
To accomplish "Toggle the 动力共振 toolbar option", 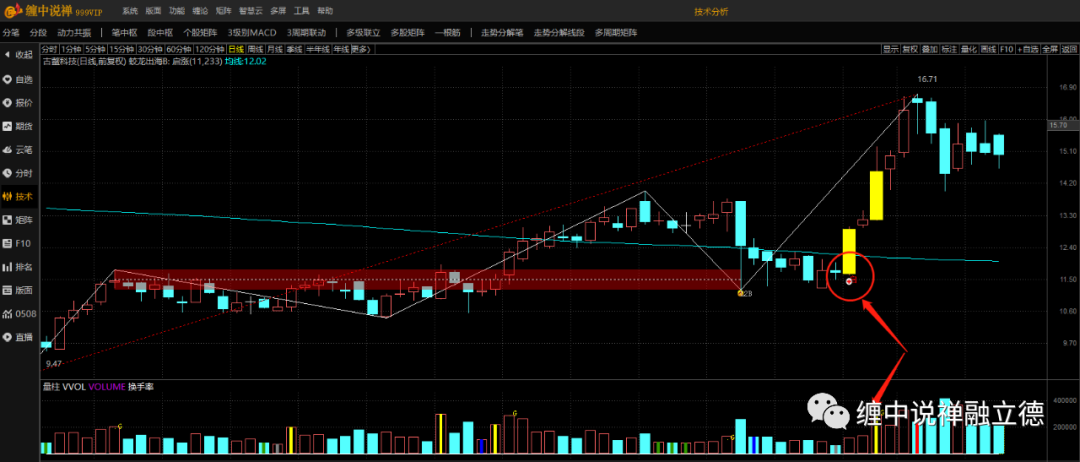I will click(x=74, y=32).
